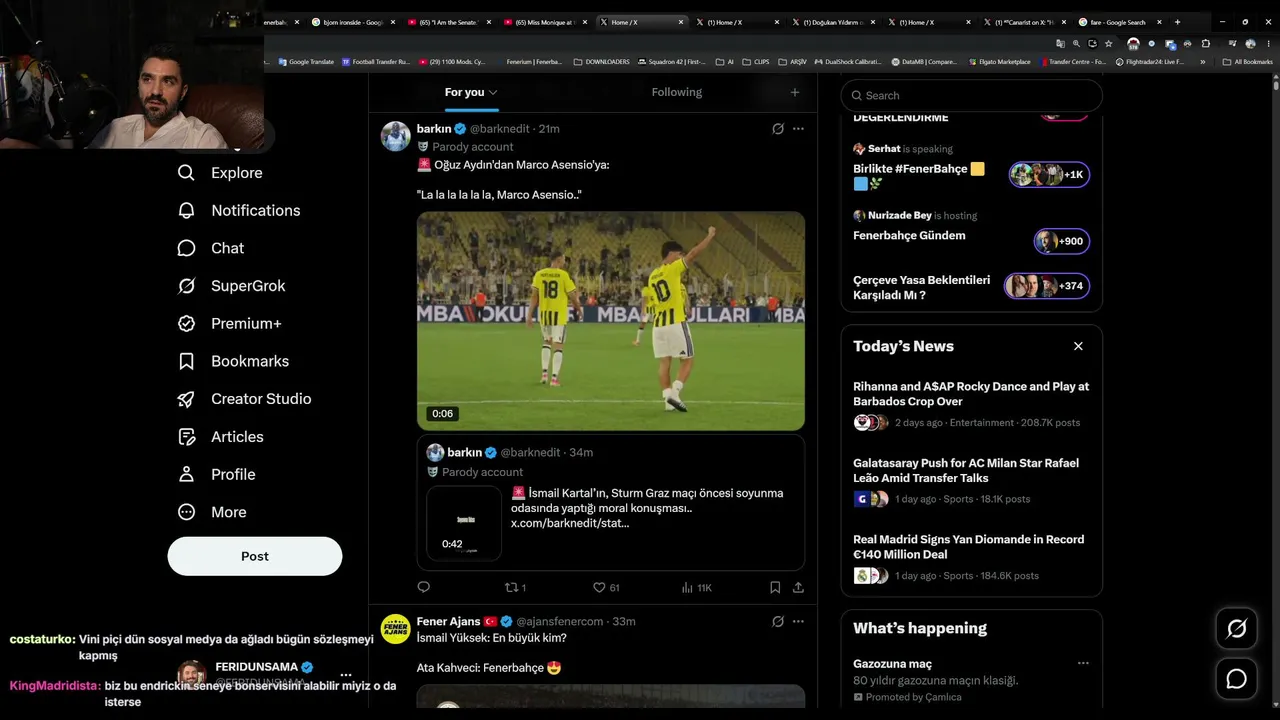Share barkın's post
Screen dimensions: 1280x720
point(798,588)
